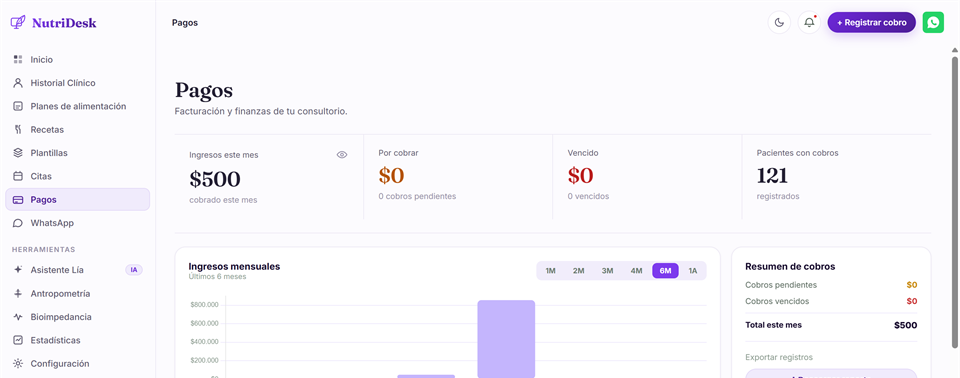Toggle dark mode with the moon icon
Viewport: 960px width, 378px height.
(779, 23)
